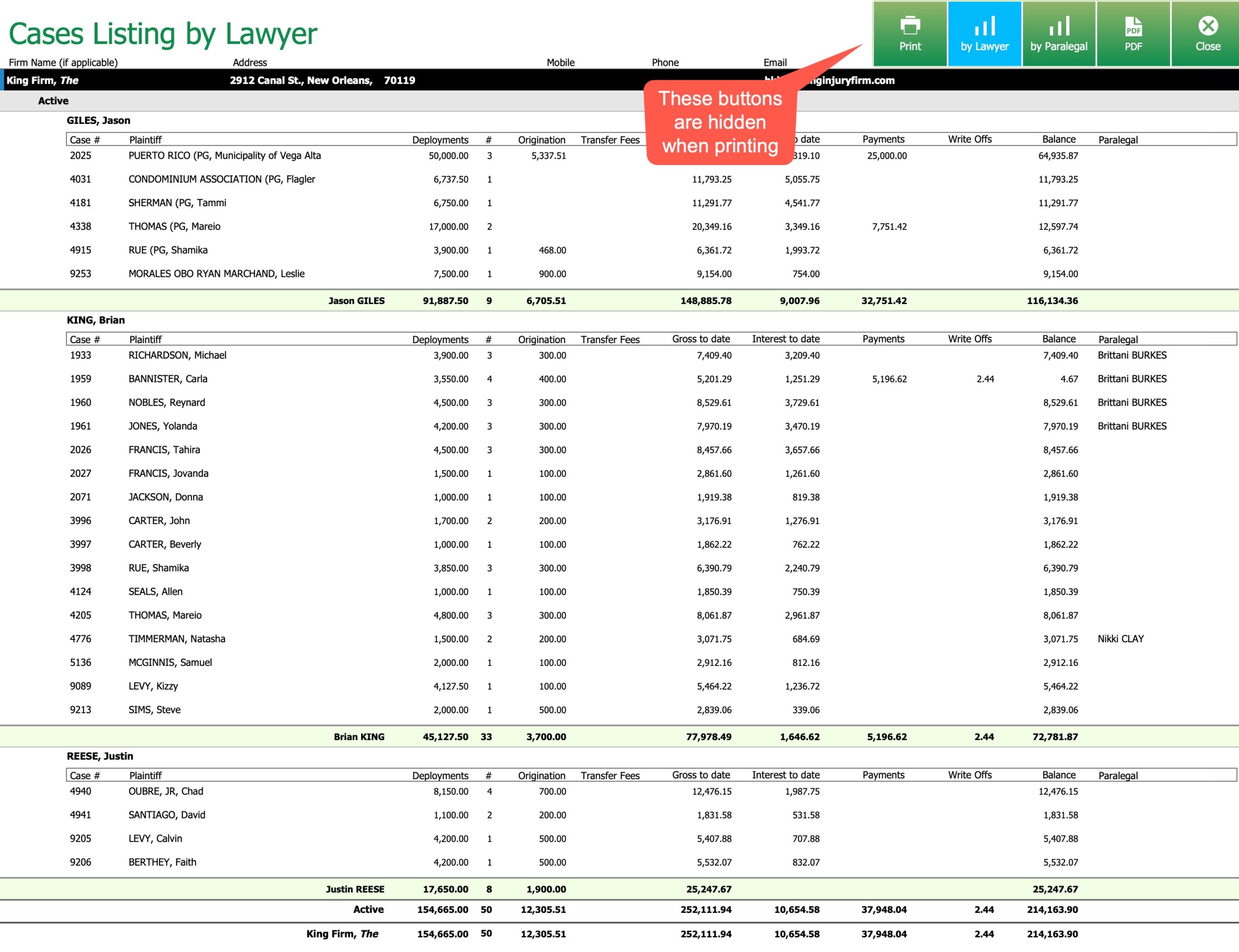Click plaintiff LEVY, Kizzy
The image size is (1239, 952).
pyautogui.click(x=153, y=686)
